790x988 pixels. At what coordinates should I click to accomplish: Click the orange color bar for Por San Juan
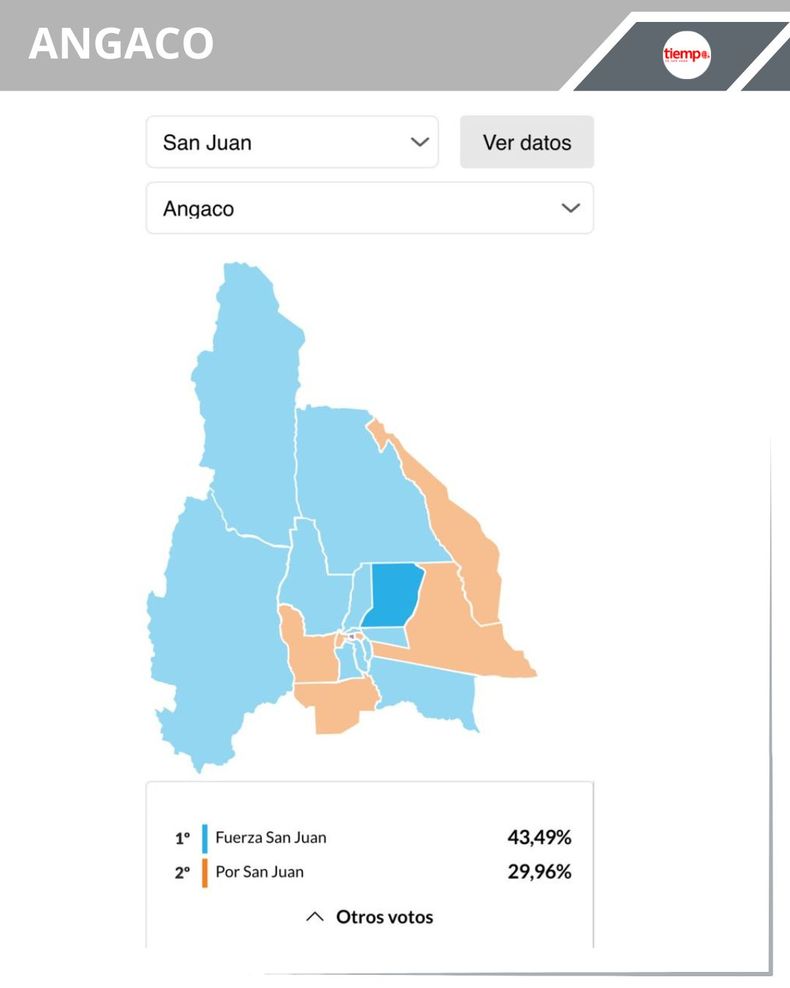205,872
